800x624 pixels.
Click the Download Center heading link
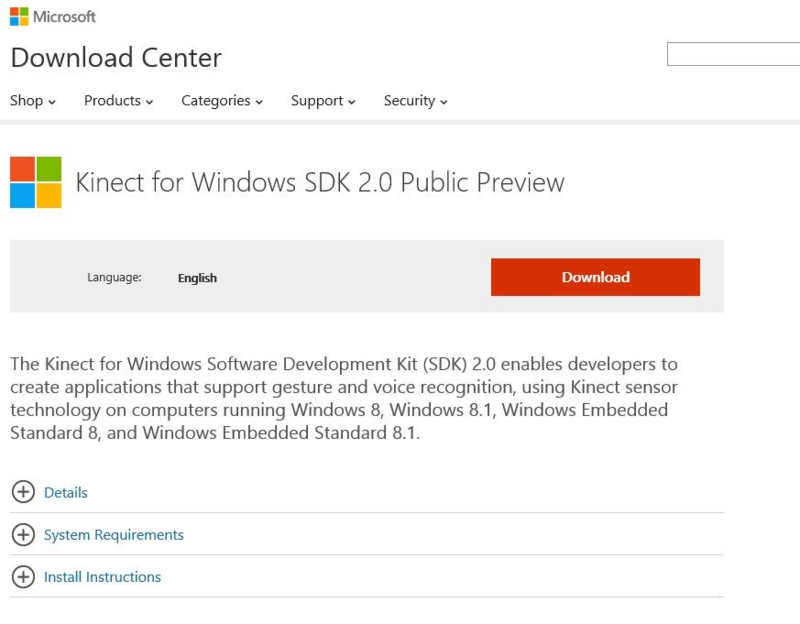coord(116,58)
